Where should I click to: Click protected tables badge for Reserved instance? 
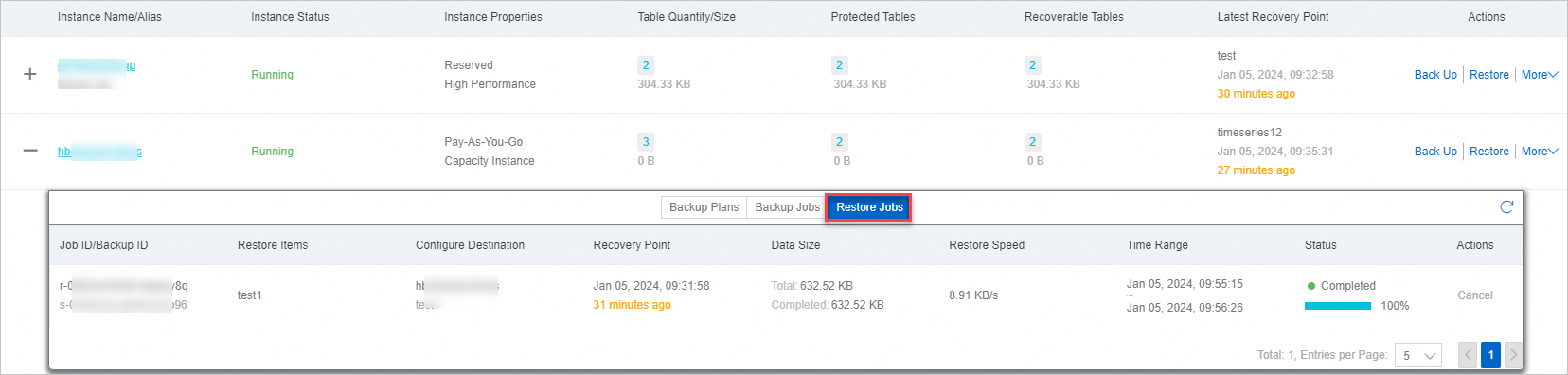click(839, 65)
